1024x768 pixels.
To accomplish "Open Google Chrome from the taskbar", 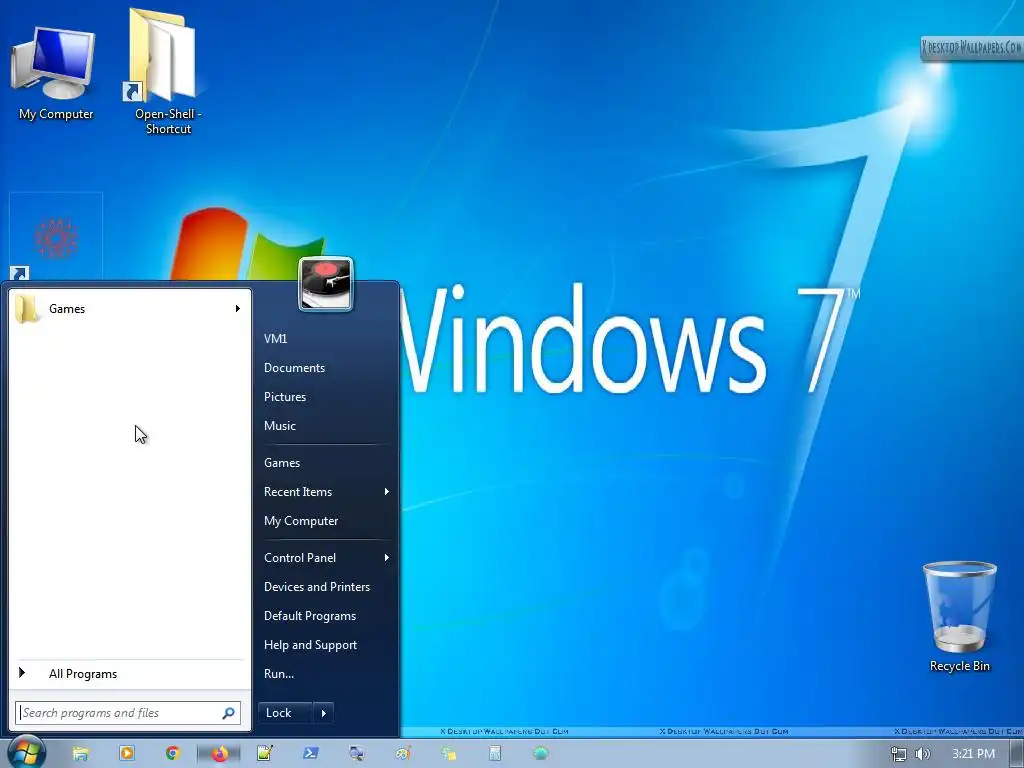I will (x=172, y=753).
